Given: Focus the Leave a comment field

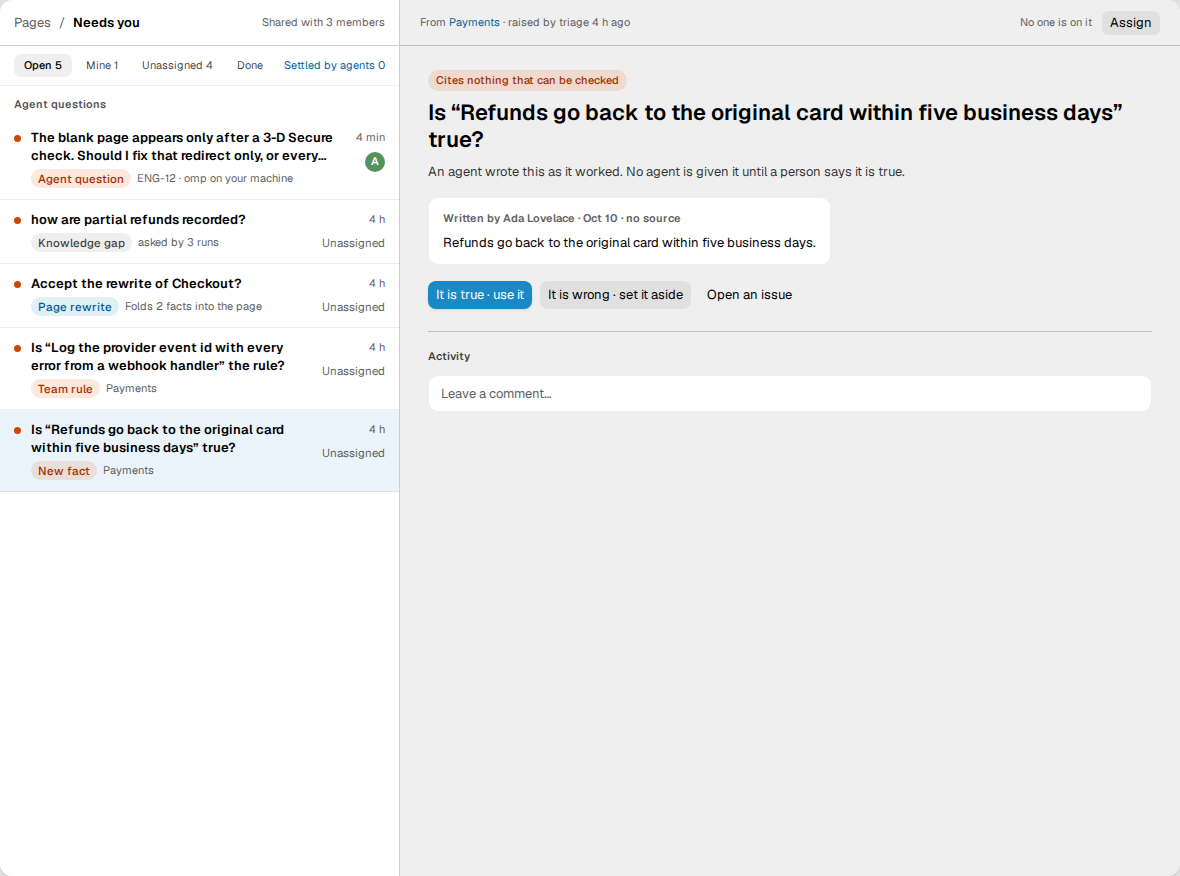Looking at the screenshot, I should point(789,394).
